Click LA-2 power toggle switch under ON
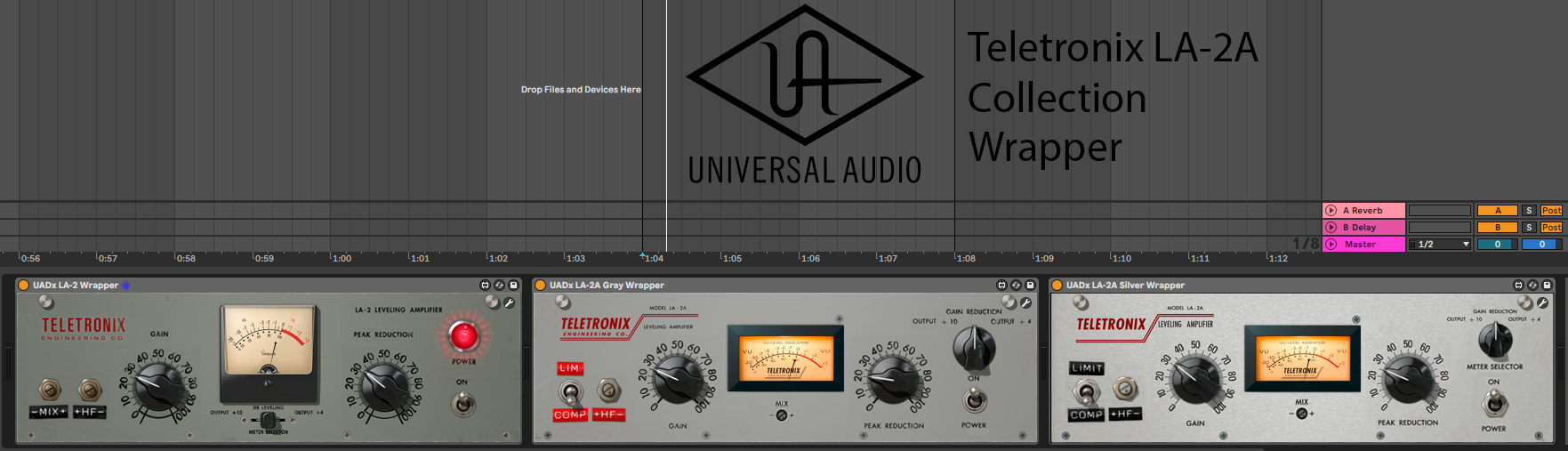The width and height of the screenshot is (1568, 451). click(462, 405)
